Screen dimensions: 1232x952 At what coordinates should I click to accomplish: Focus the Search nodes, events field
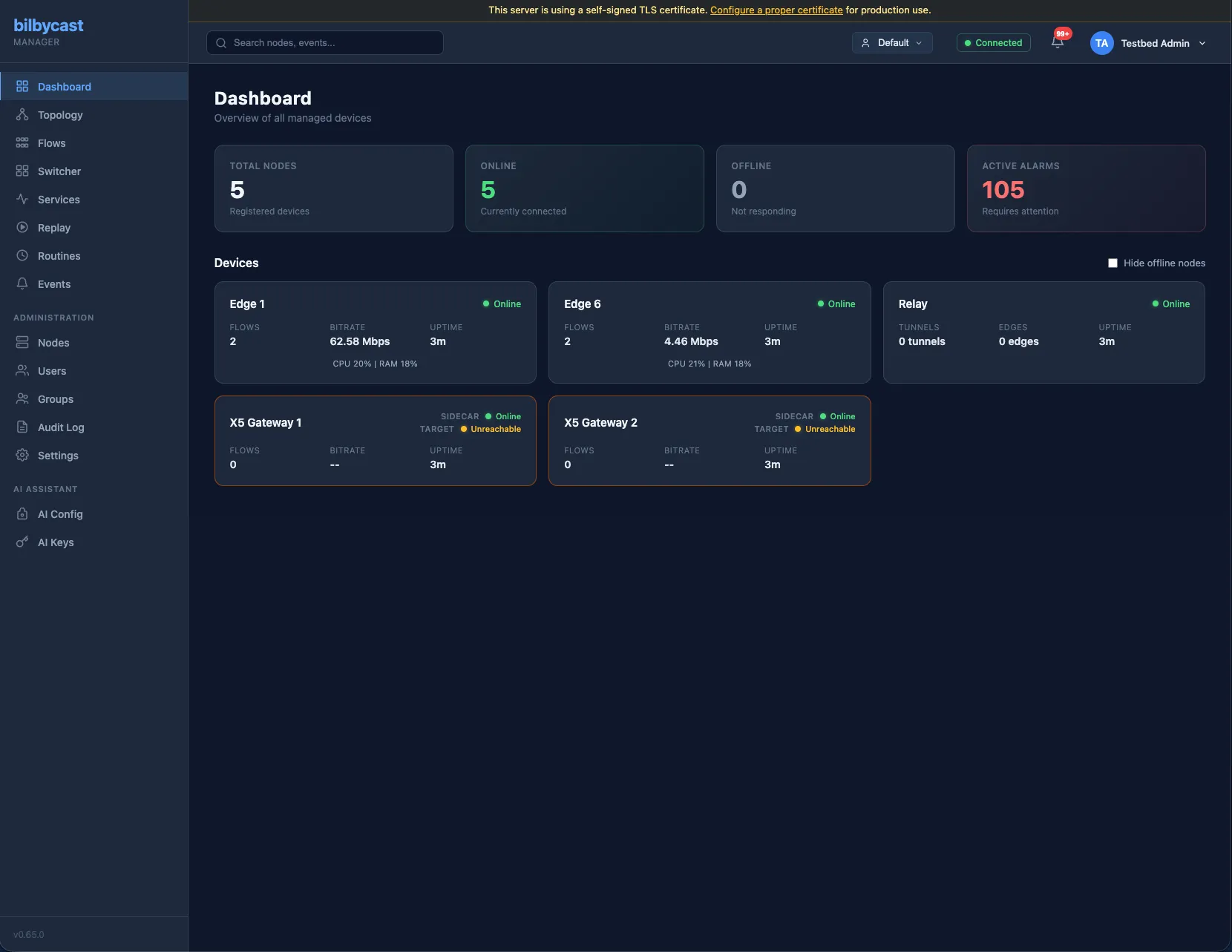pyautogui.click(x=325, y=43)
